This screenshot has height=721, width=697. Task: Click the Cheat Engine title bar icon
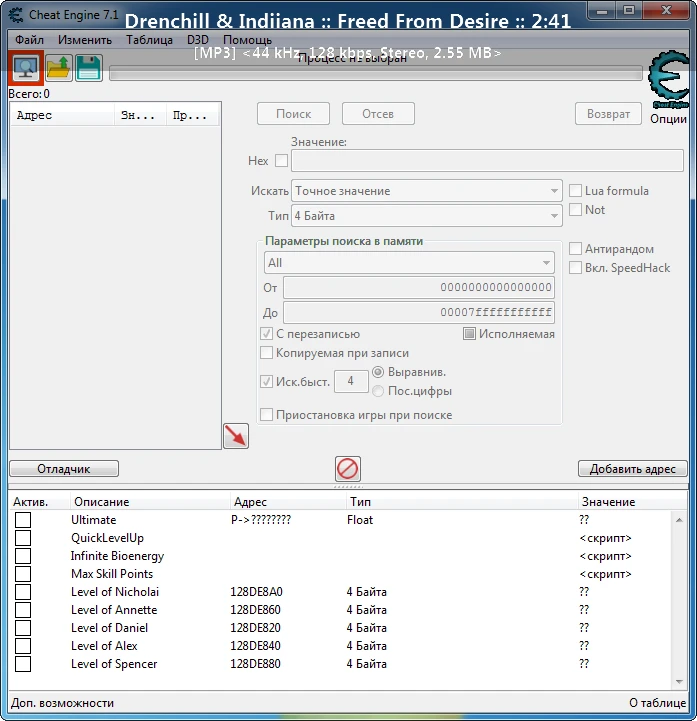point(16,15)
